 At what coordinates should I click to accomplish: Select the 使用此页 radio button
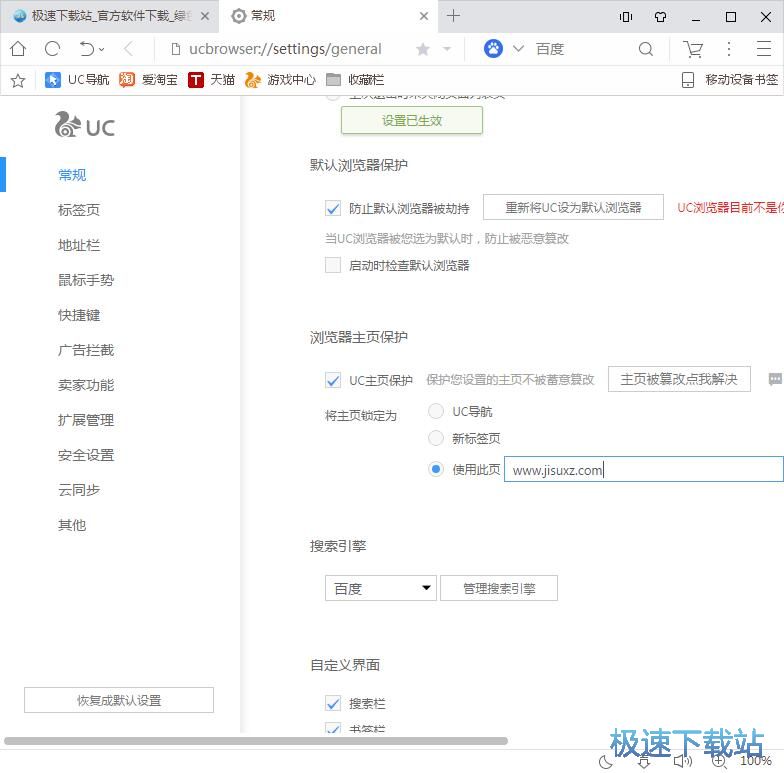pyautogui.click(x=436, y=469)
